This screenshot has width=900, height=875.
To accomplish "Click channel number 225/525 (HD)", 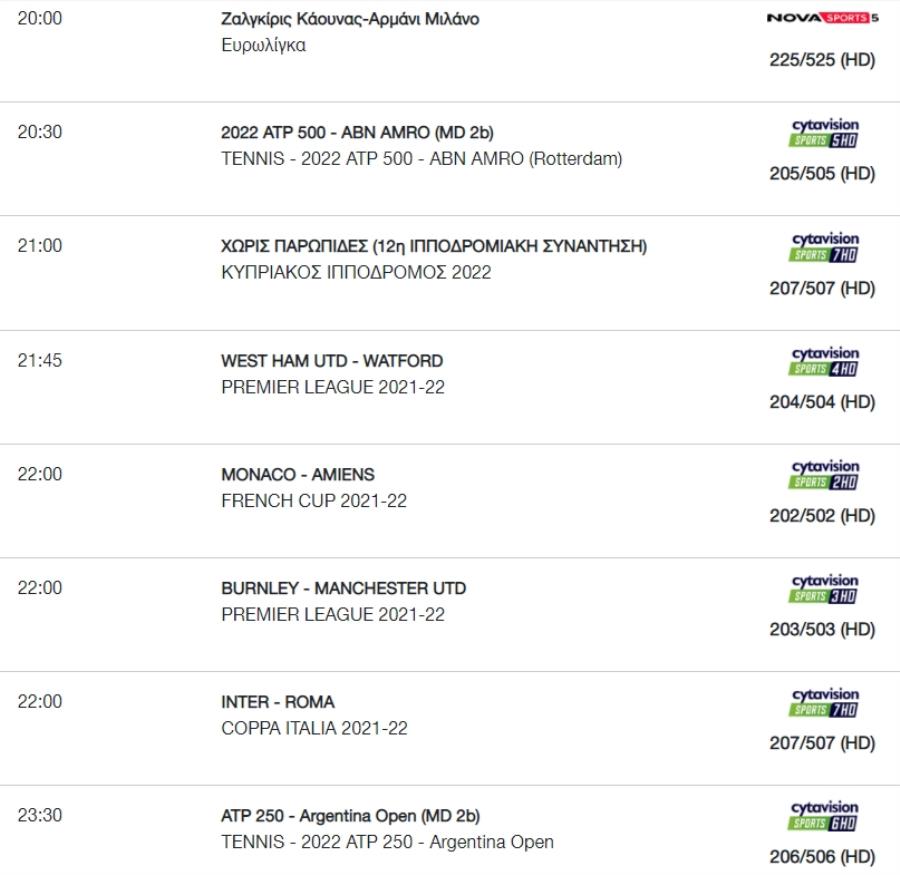I will tap(822, 60).
